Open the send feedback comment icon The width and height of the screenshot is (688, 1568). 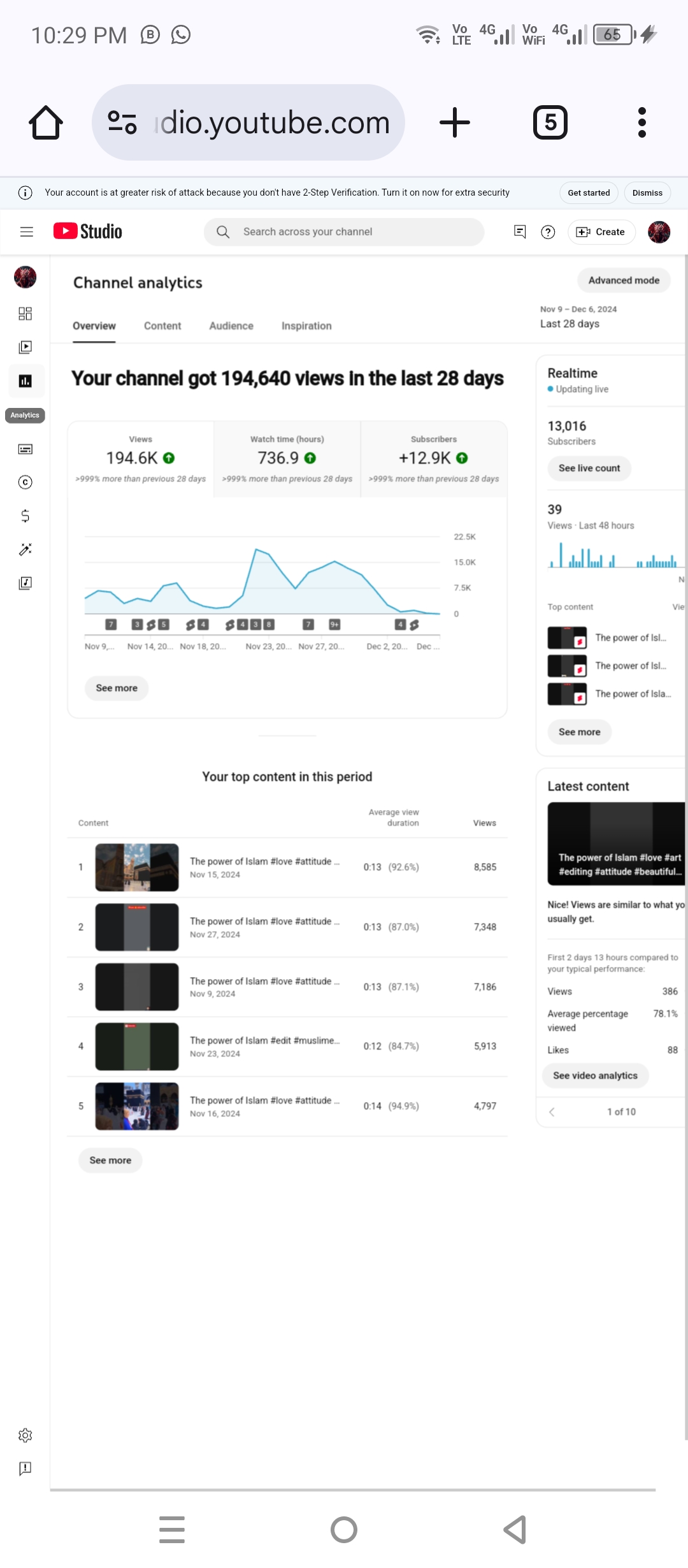[520, 232]
